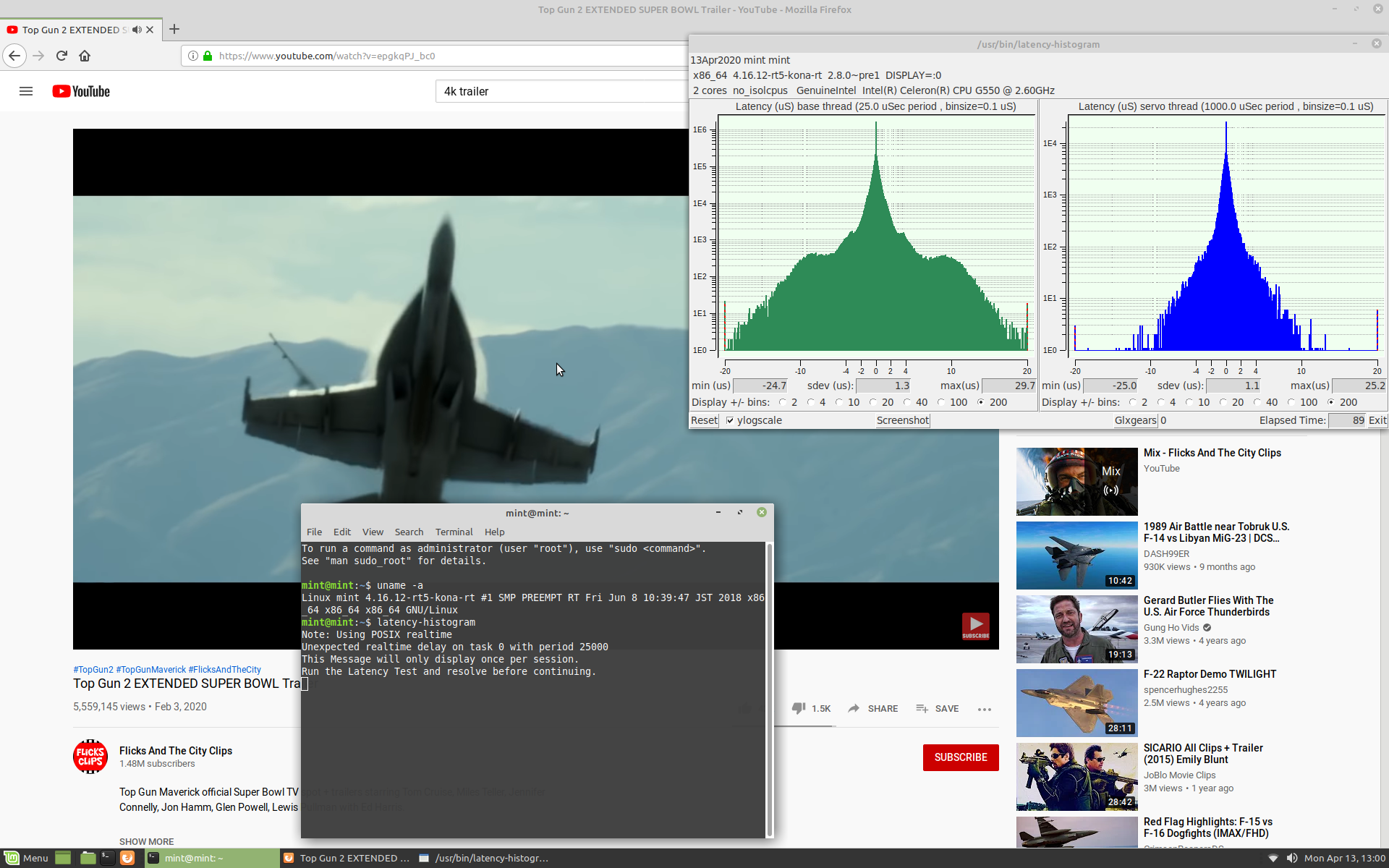Open the Flicks And The City channel avatar
1389x868 pixels.
[90, 757]
